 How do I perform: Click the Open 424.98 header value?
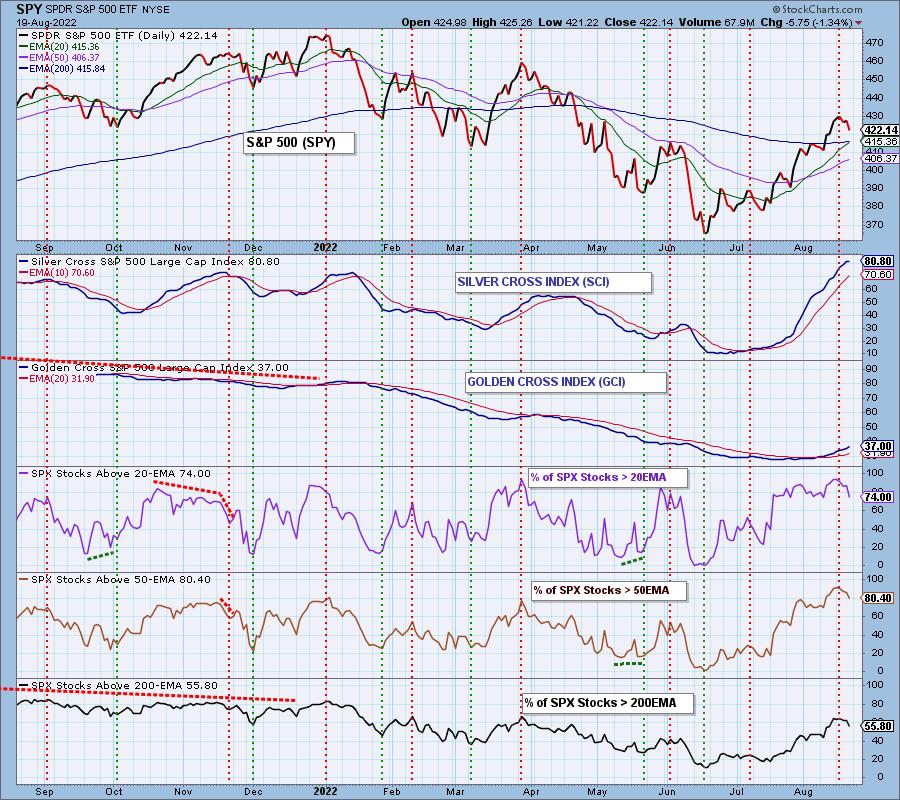435,22
